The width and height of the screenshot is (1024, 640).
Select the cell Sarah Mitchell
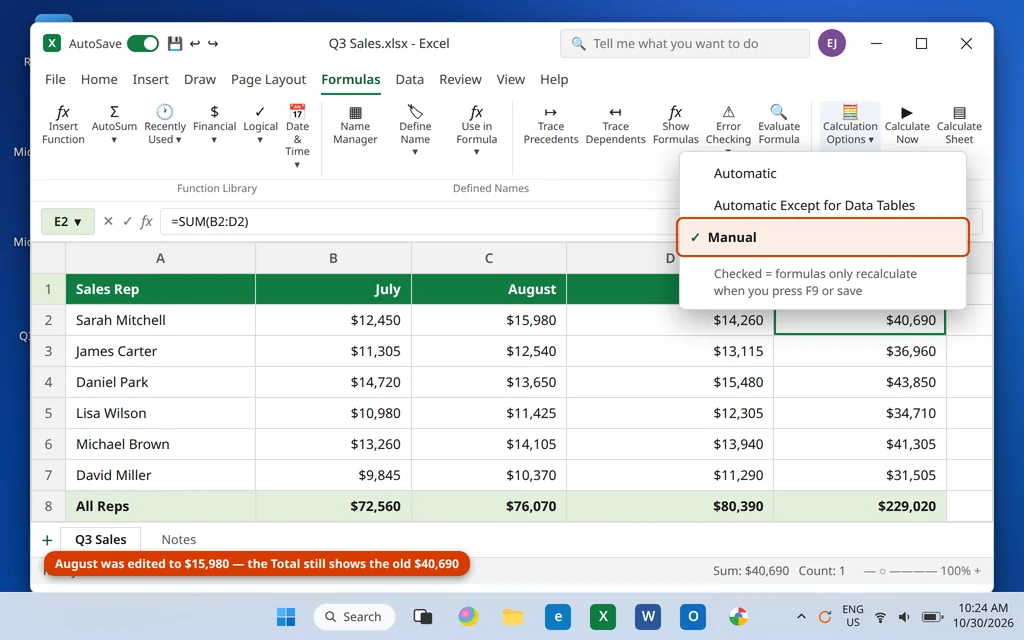pos(160,320)
